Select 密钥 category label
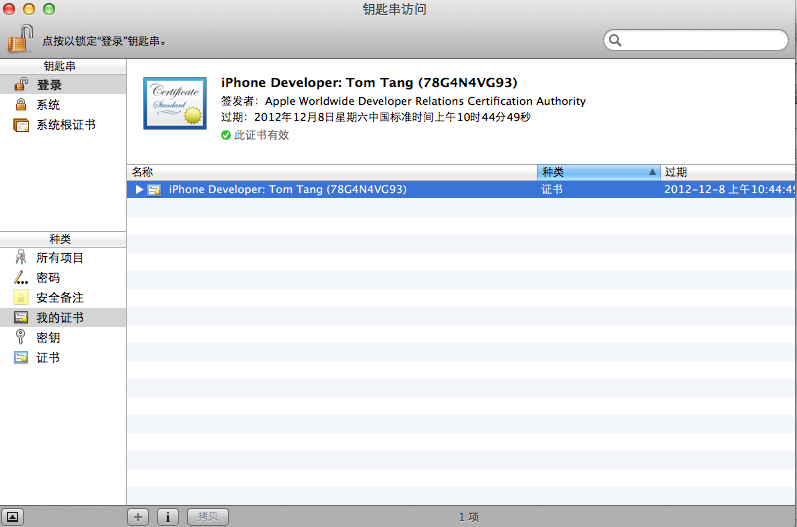The image size is (797, 527). [x=48, y=338]
